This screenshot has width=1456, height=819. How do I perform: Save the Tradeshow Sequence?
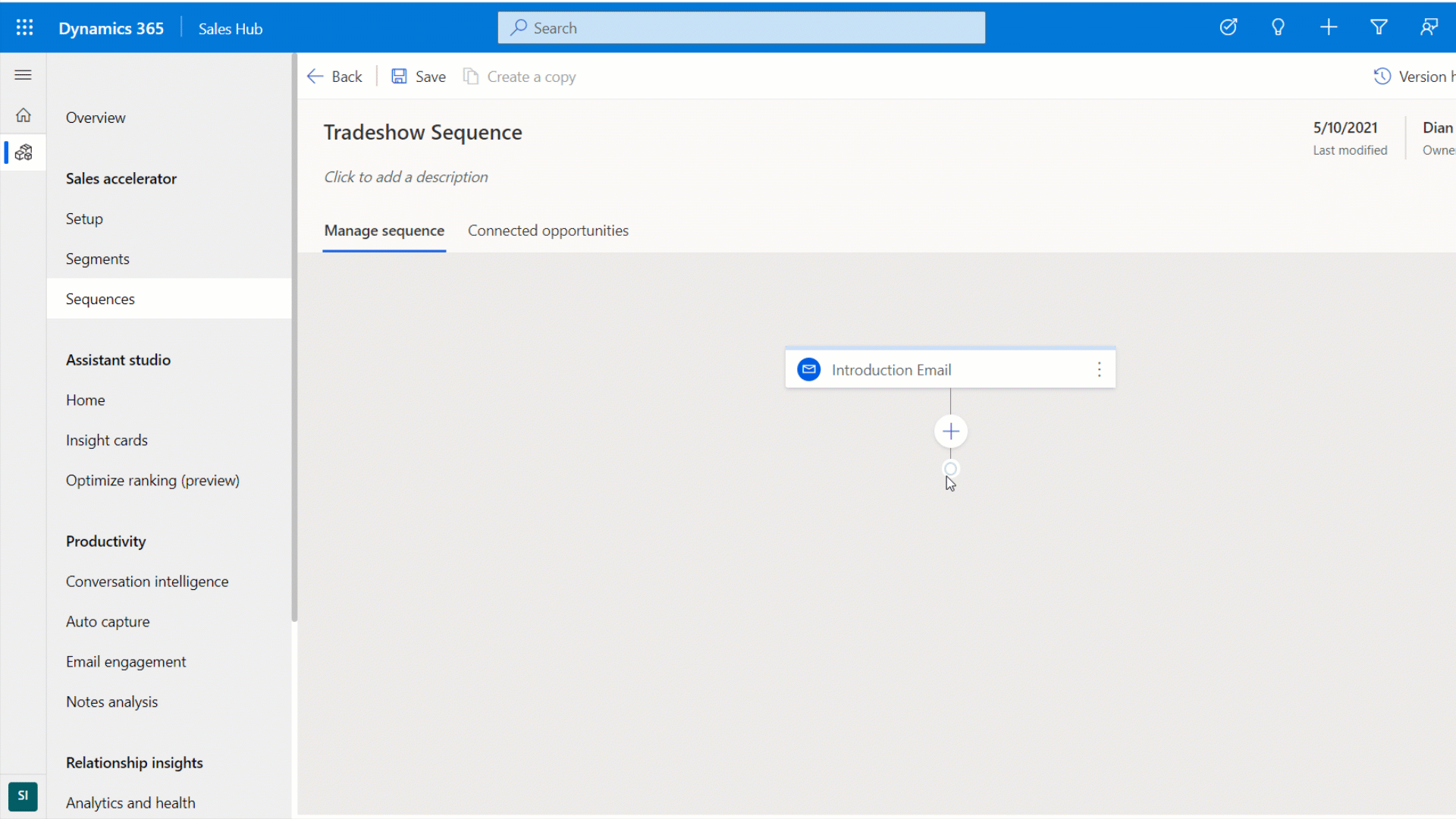pos(419,77)
